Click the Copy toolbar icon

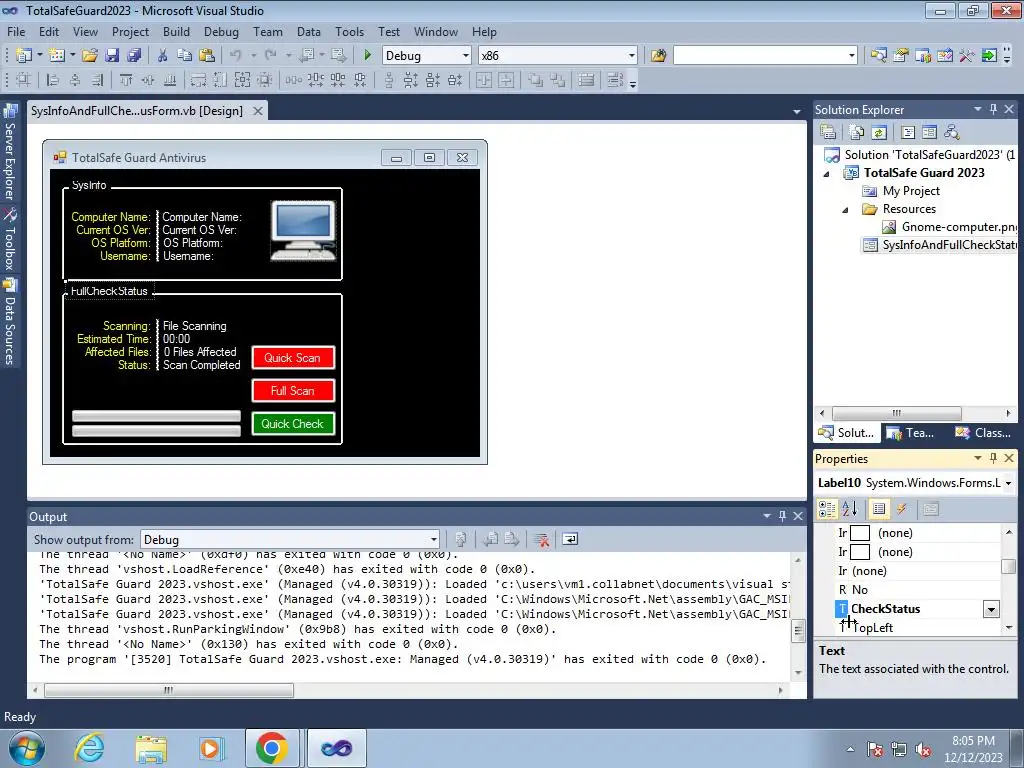click(x=184, y=56)
